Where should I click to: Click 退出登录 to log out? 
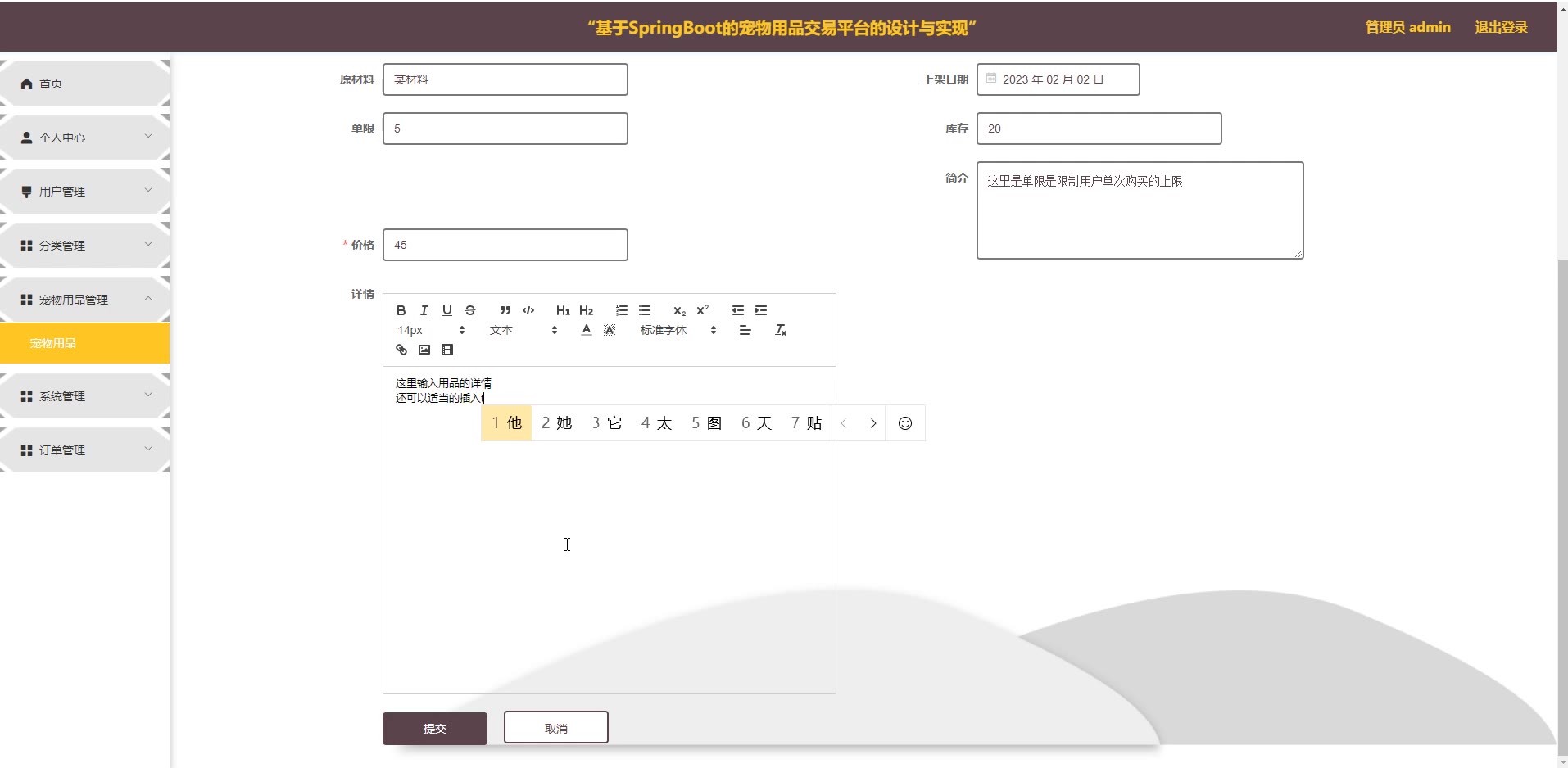pyautogui.click(x=1501, y=27)
